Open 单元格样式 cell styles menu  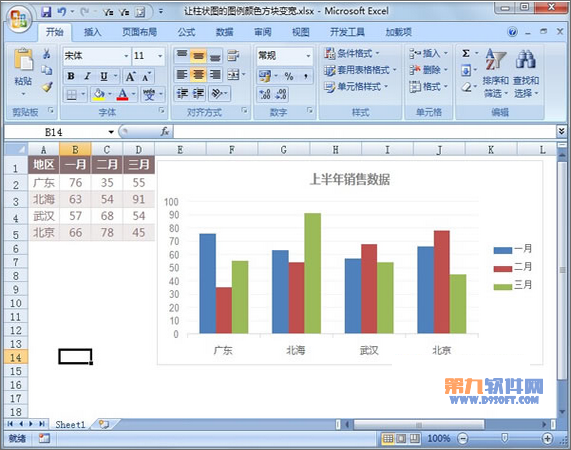pyautogui.click(x=356, y=87)
